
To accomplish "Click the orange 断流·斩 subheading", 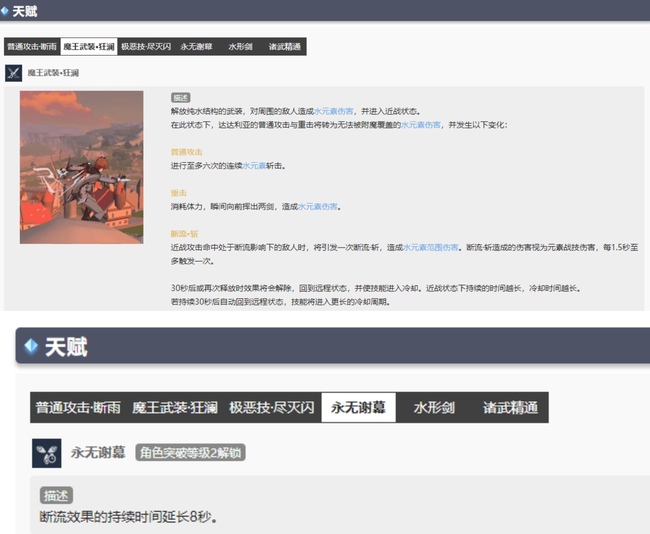I will pos(184,234).
